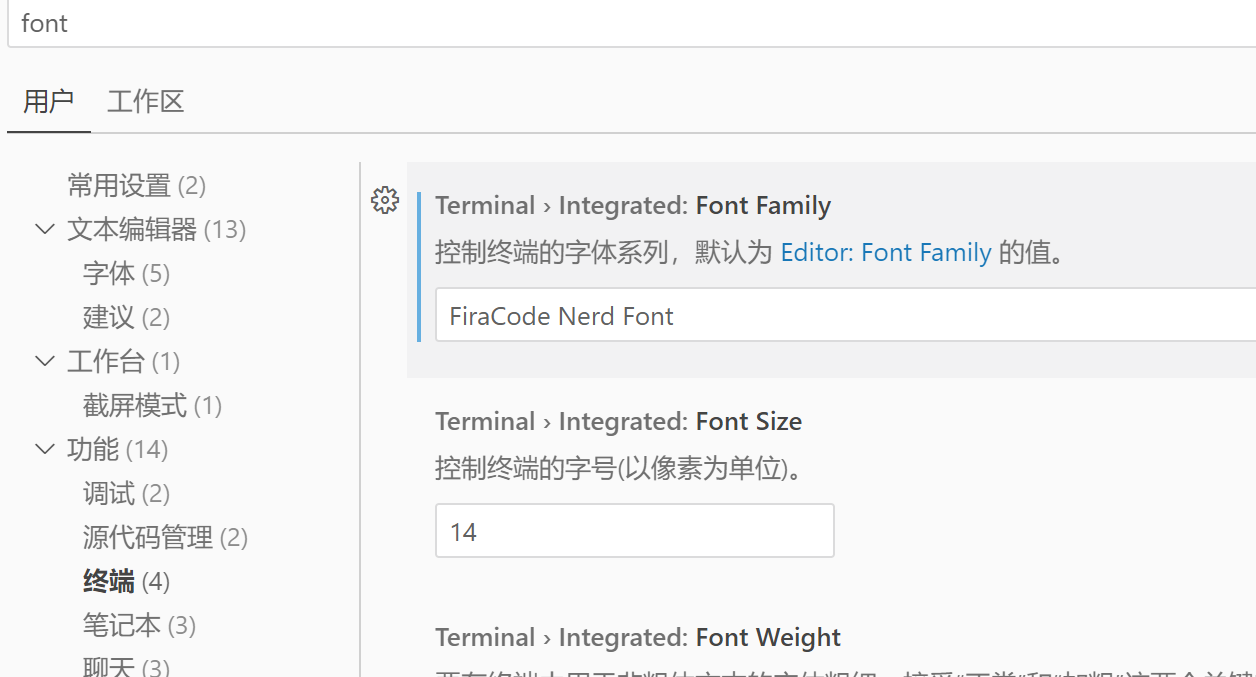Viewport: 1256px width, 677px height.
Task: Select 聊天 under 功能
Action: [x=109, y=663]
